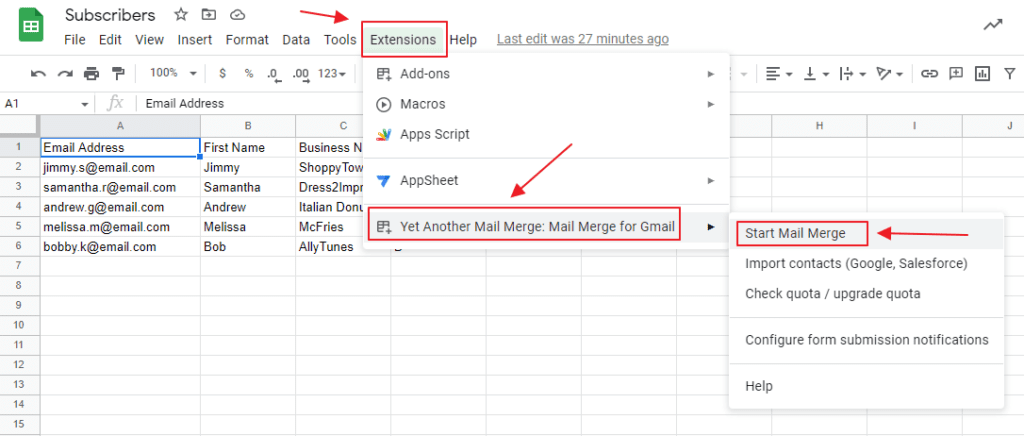The image size is (1024, 436).
Task: Select row 7 header
Action: coord(20,266)
